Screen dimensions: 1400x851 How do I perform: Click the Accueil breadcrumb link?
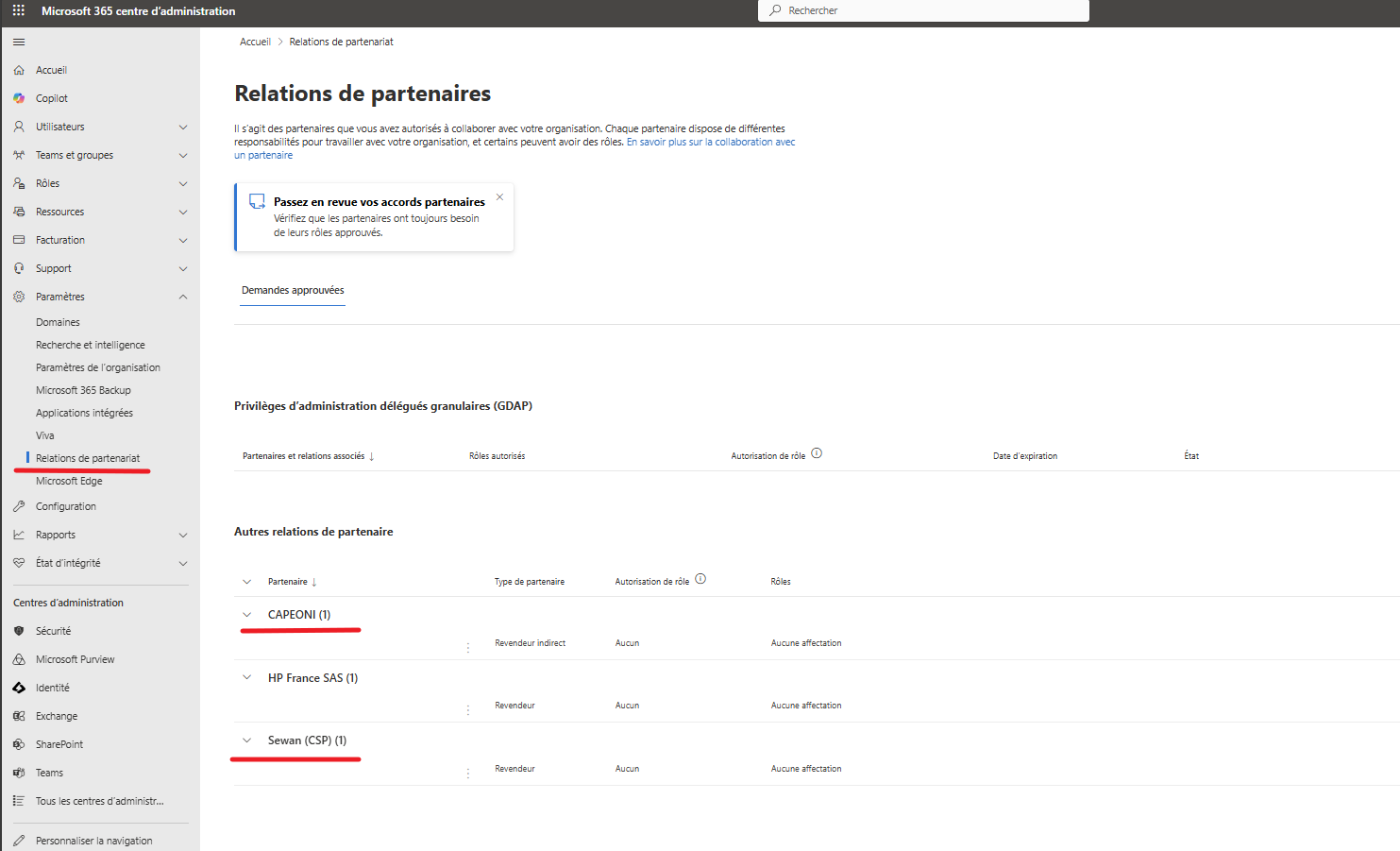point(255,42)
